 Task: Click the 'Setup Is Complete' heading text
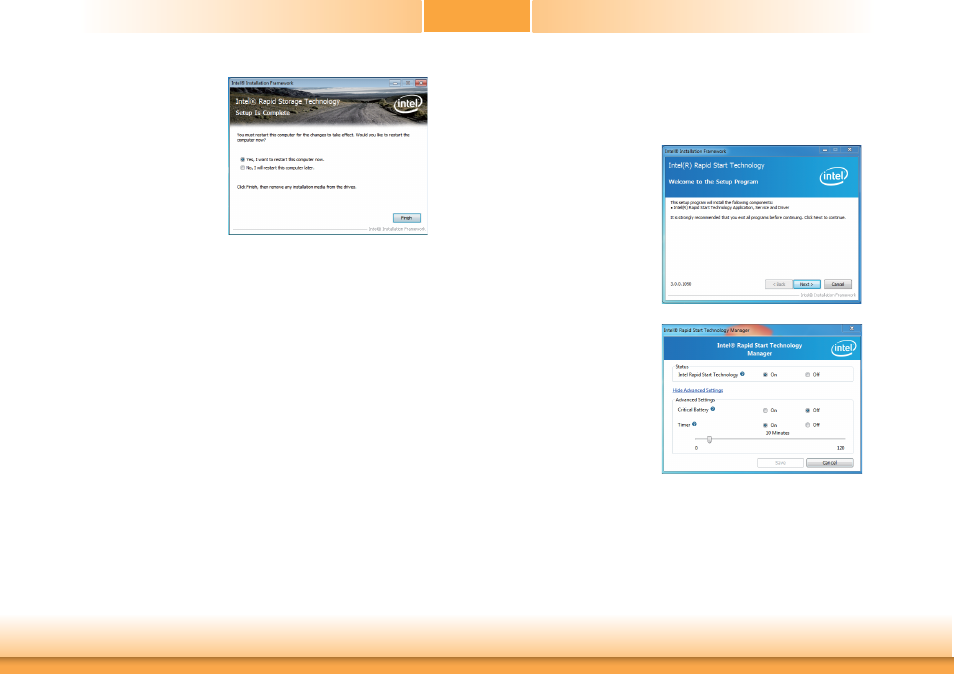point(263,113)
